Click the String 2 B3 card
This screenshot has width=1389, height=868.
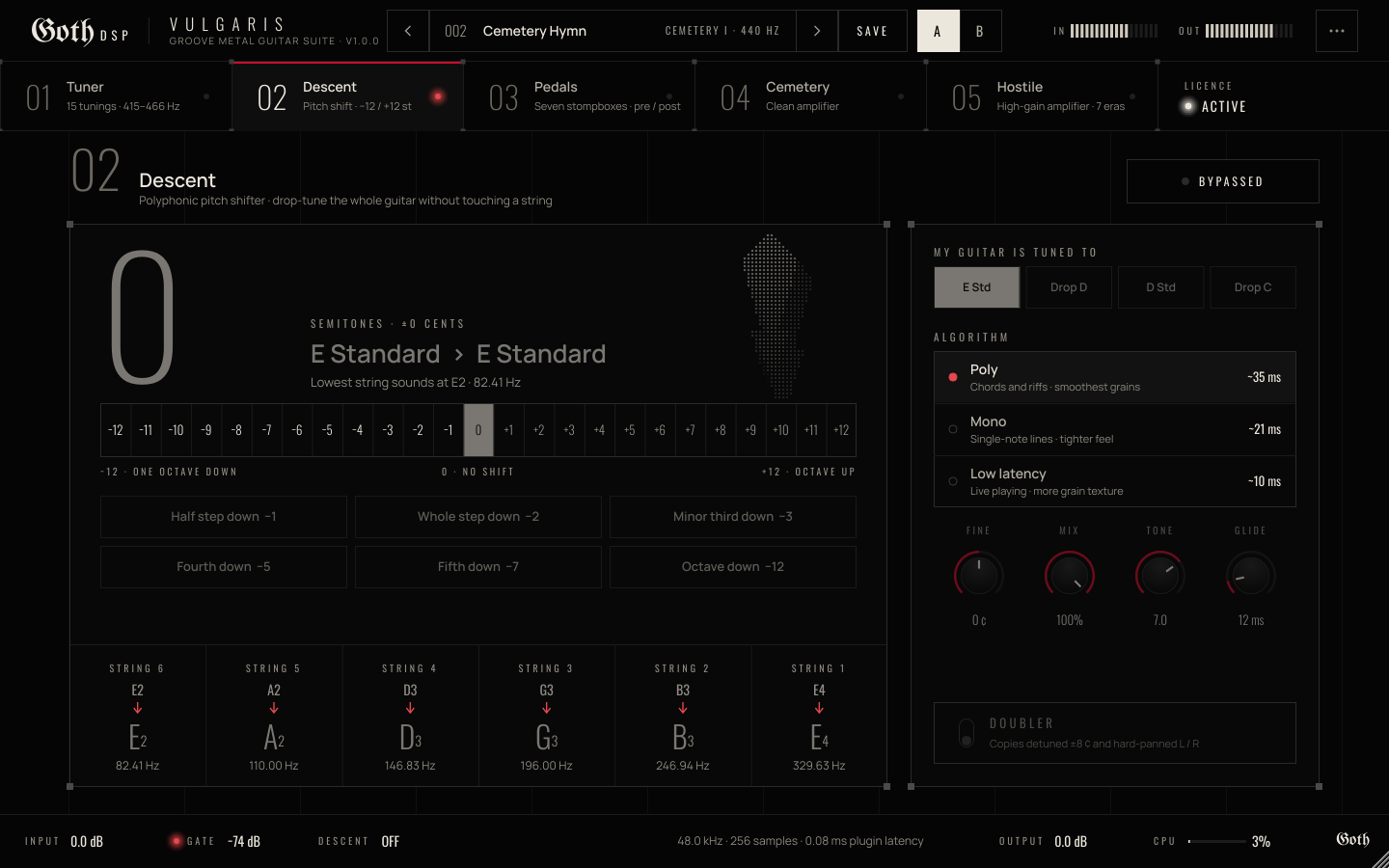click(683, 717)
